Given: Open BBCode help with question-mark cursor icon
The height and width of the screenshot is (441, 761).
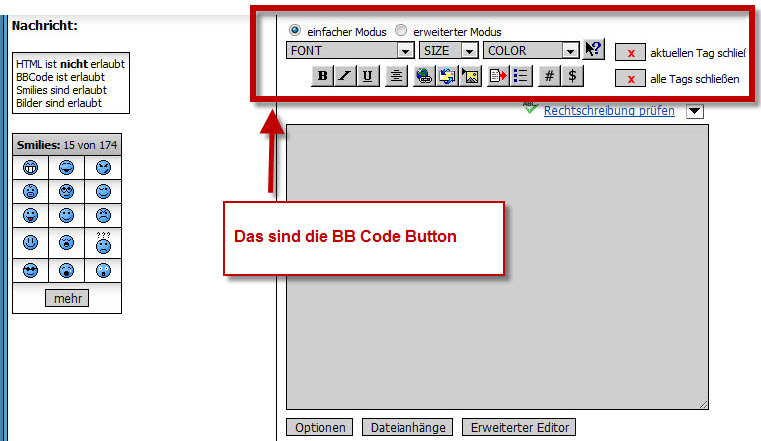Looking at the screenshot, I should pos(594,49).
